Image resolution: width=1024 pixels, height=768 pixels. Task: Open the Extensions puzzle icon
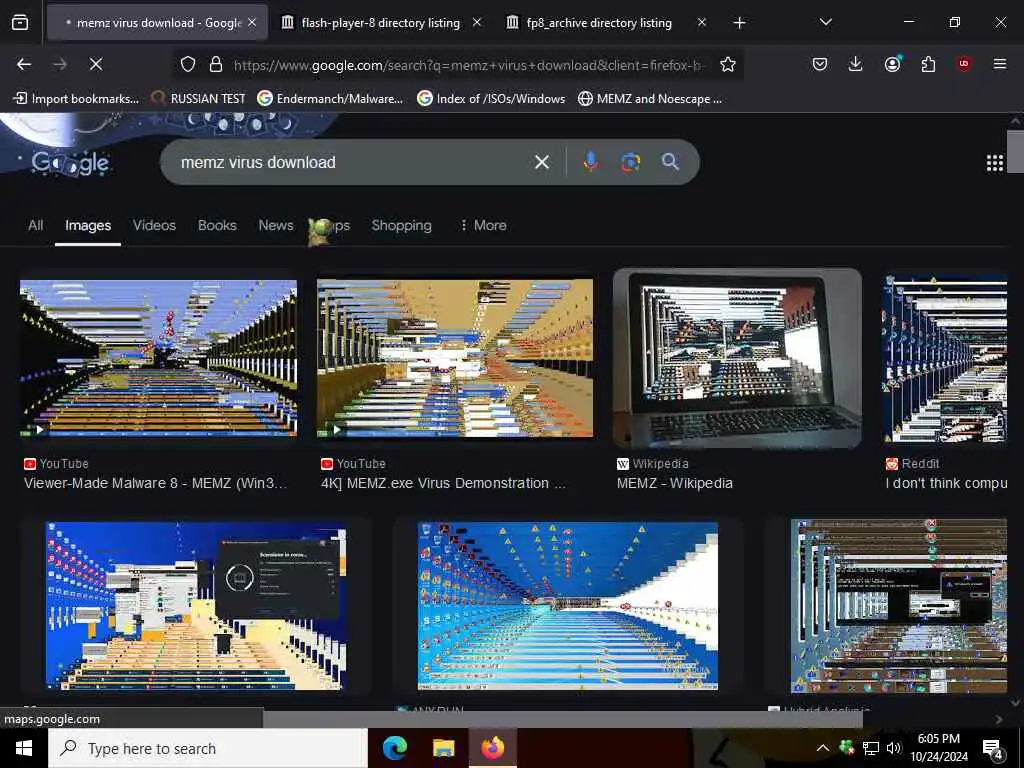(x=928, y=64)
